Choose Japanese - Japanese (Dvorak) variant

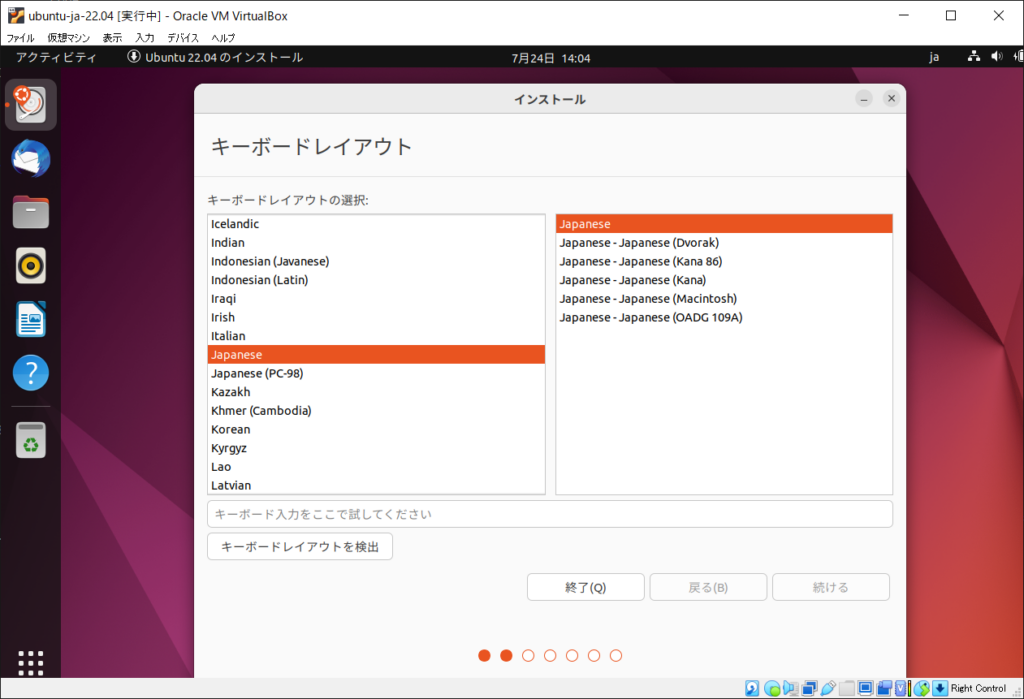(724, 242)
